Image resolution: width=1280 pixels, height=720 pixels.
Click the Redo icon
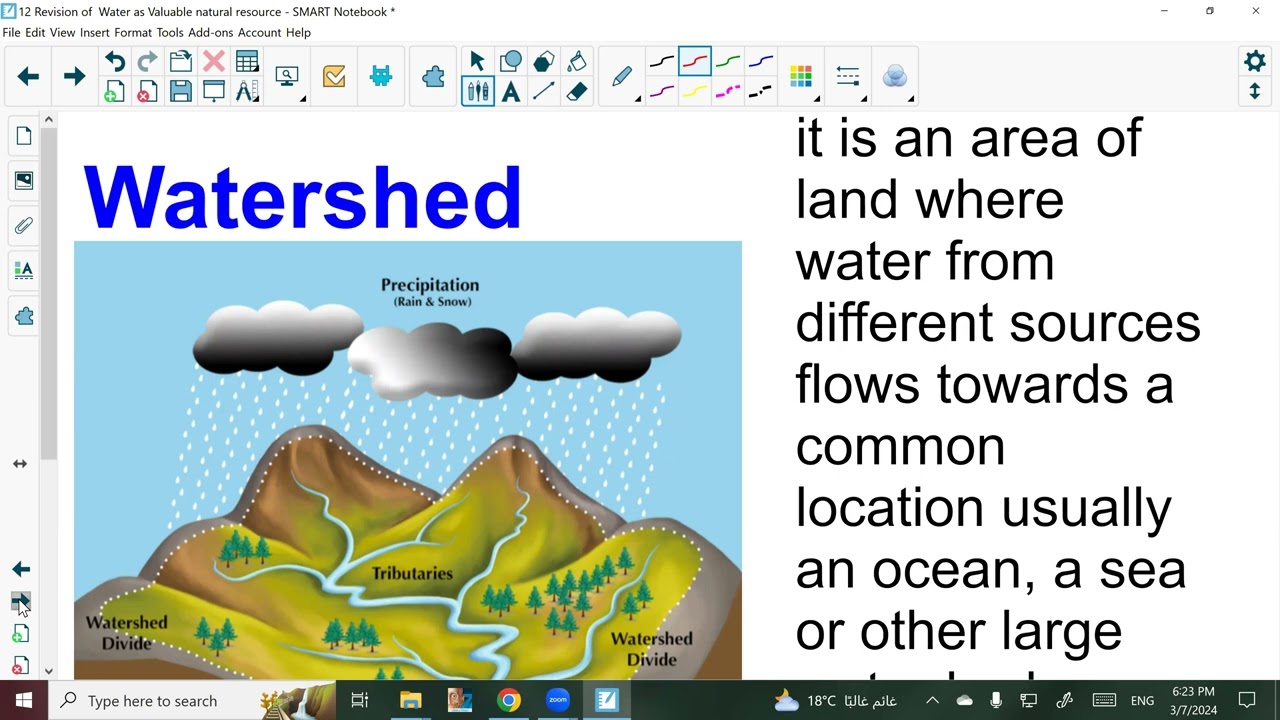tap(148, 62)
